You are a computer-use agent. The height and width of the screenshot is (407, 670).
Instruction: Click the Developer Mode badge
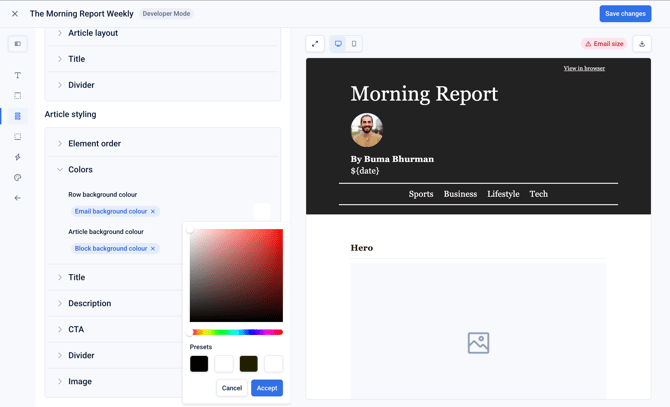(166, 14)
